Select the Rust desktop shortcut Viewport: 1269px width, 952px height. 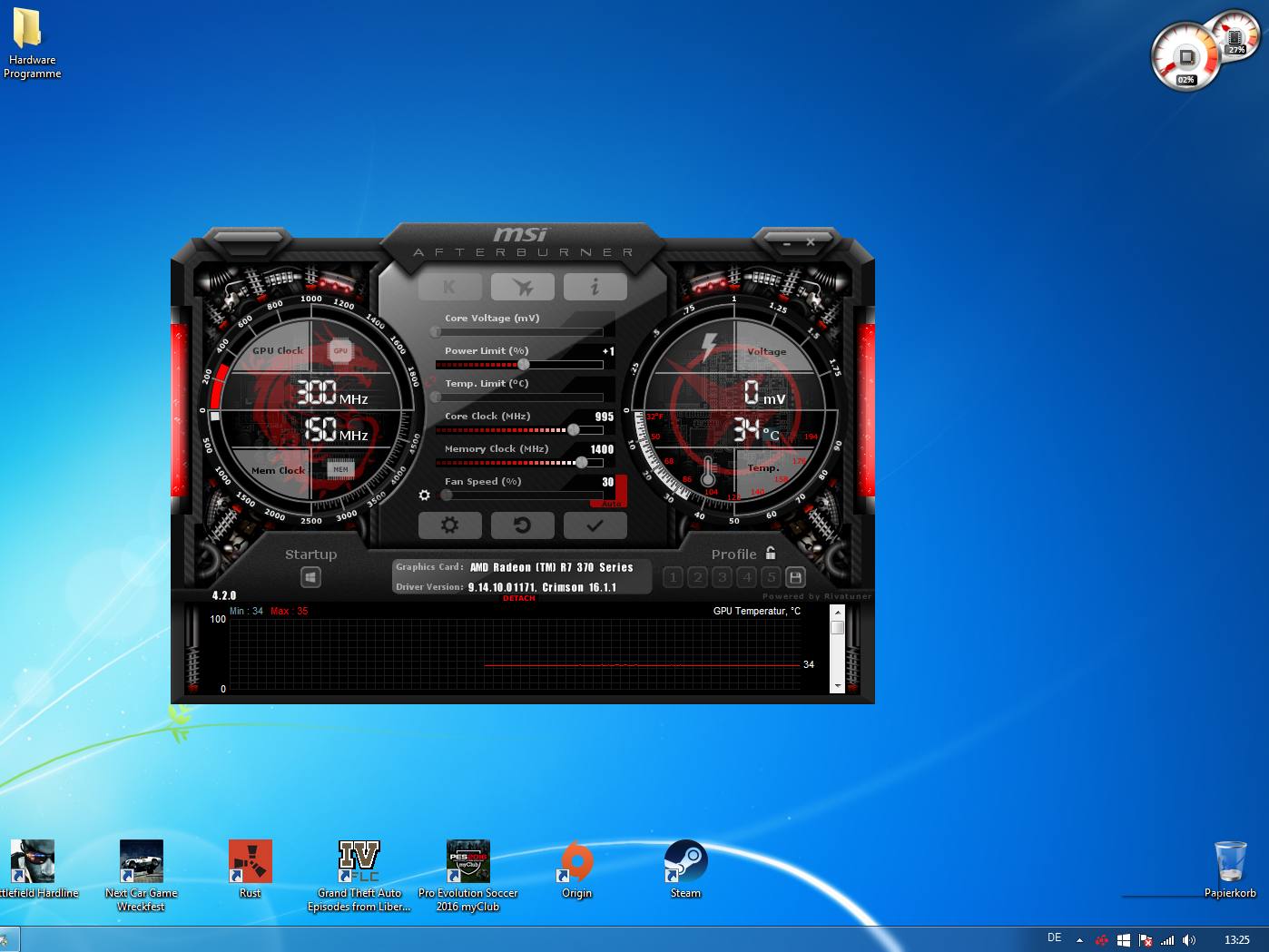251,869
